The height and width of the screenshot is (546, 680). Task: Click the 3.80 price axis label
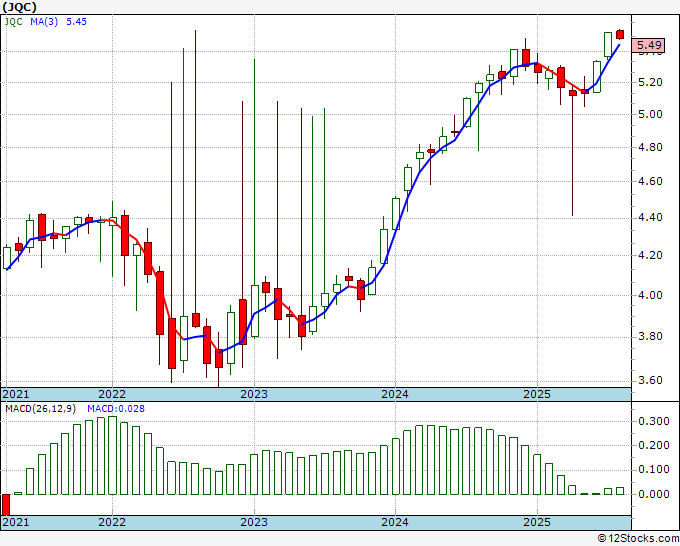(x=650, y=337)
